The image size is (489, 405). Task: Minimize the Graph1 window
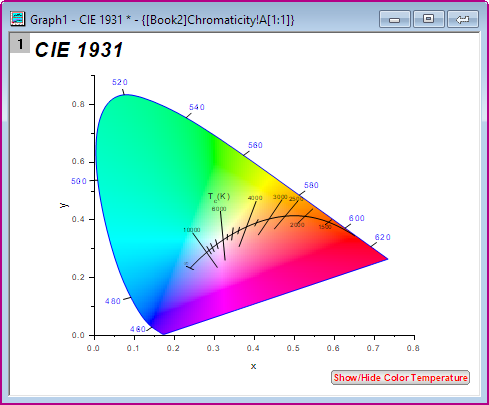tap(395, 19)
